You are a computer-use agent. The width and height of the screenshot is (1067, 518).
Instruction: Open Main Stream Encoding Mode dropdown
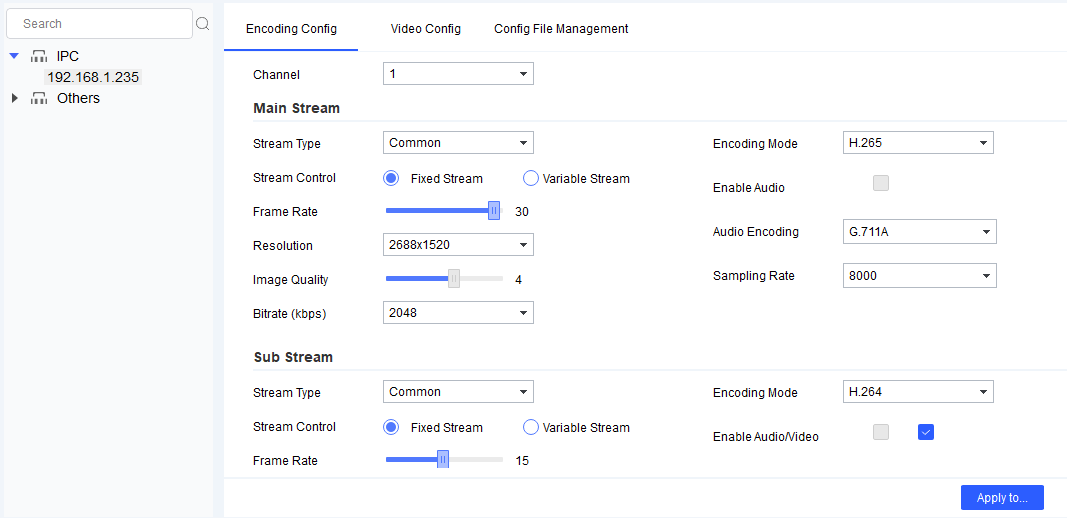click(x=918, y=143)
